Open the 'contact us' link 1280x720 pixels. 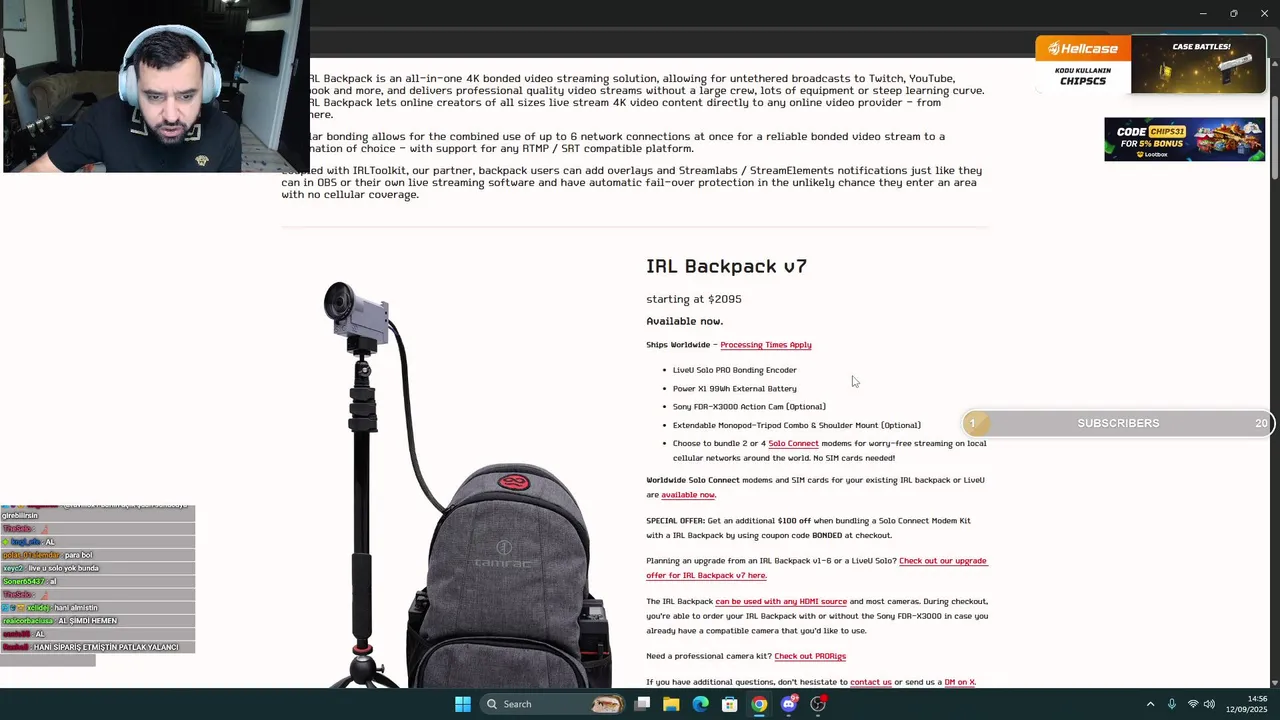click(871, 682)
